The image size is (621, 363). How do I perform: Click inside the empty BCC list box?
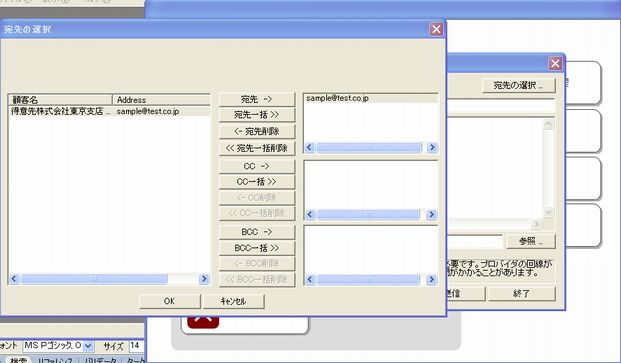coord(371,250)
